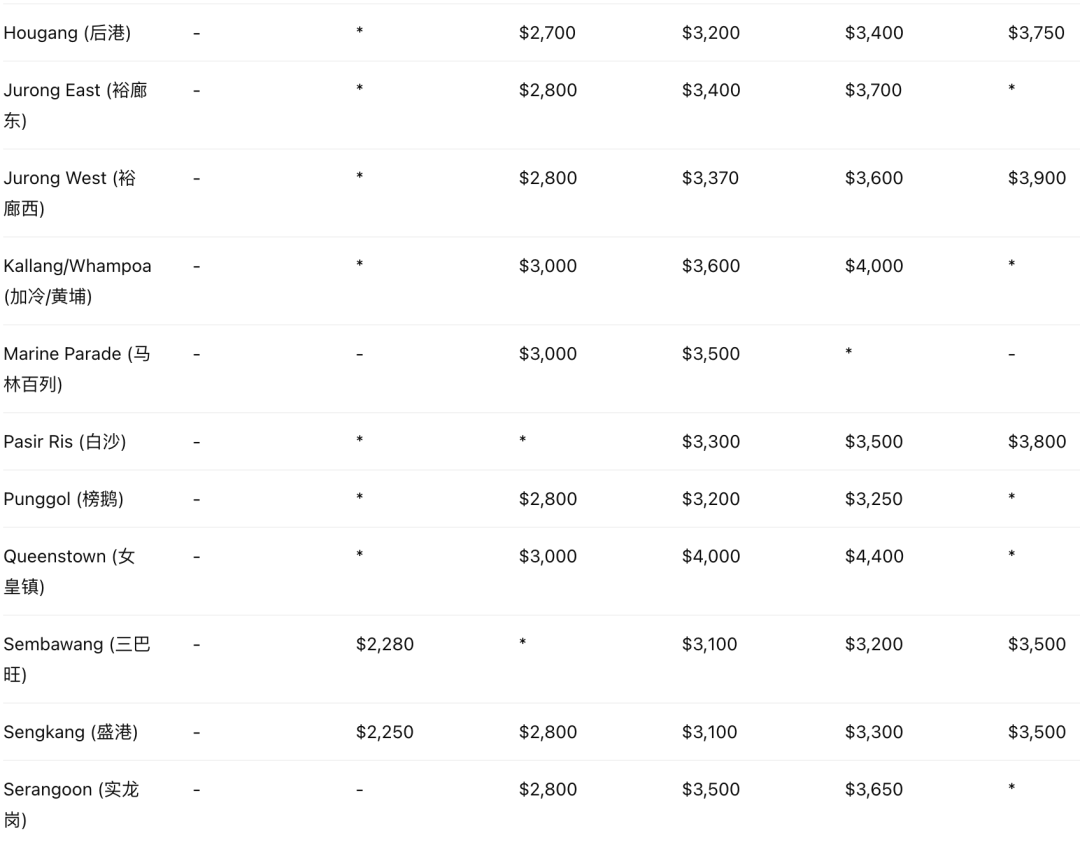Click the Pasir Ris (白沙) row label

[65, 442]
